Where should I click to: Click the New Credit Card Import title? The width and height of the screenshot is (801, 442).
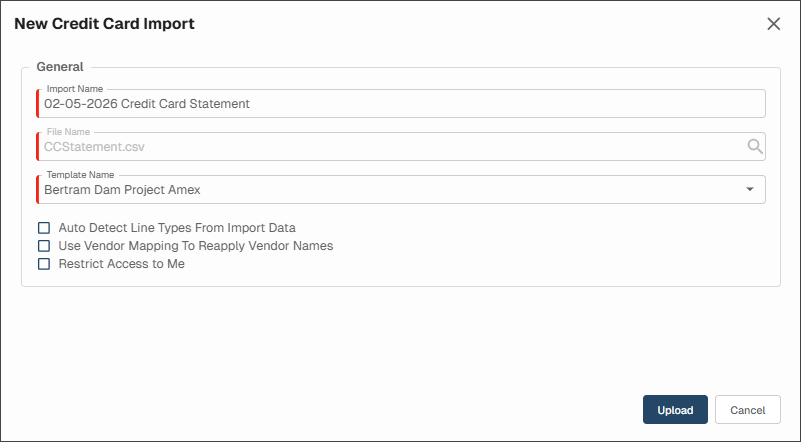click(x=104, y=24)
